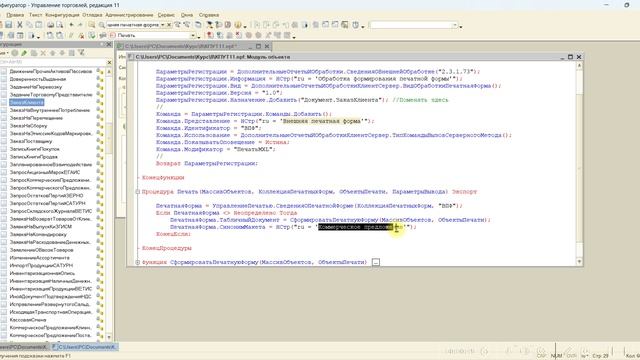Open Конфигурация menu
This screenshot has height=360, width=640.
(x=62, y=15)
